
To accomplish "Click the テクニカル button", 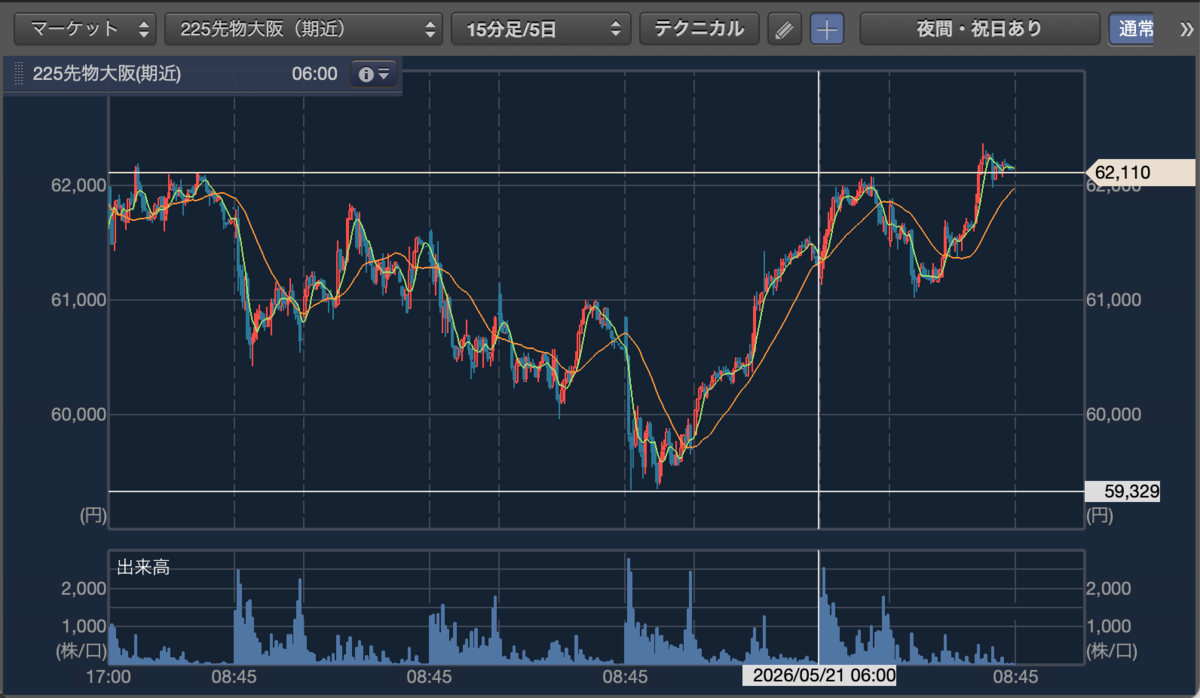I will click(x=699, y=28).
